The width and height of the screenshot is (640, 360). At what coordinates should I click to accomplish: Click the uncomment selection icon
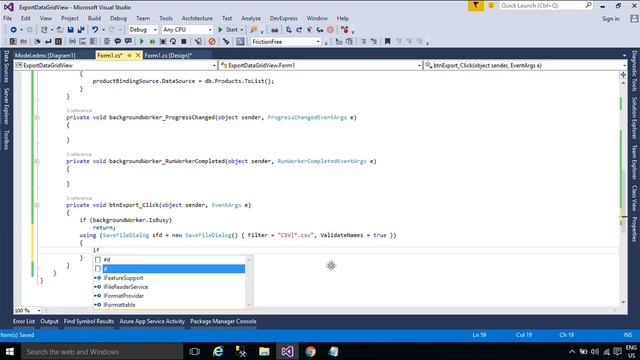click(x=128, y=42)
